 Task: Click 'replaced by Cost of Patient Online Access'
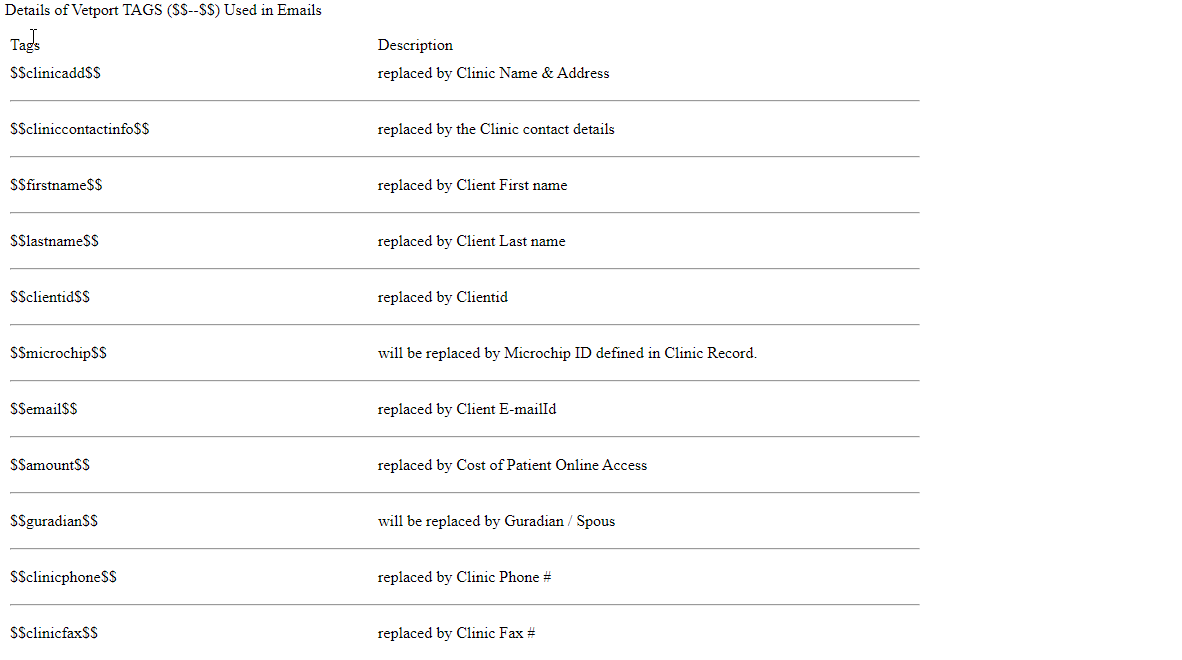(513, 465)
